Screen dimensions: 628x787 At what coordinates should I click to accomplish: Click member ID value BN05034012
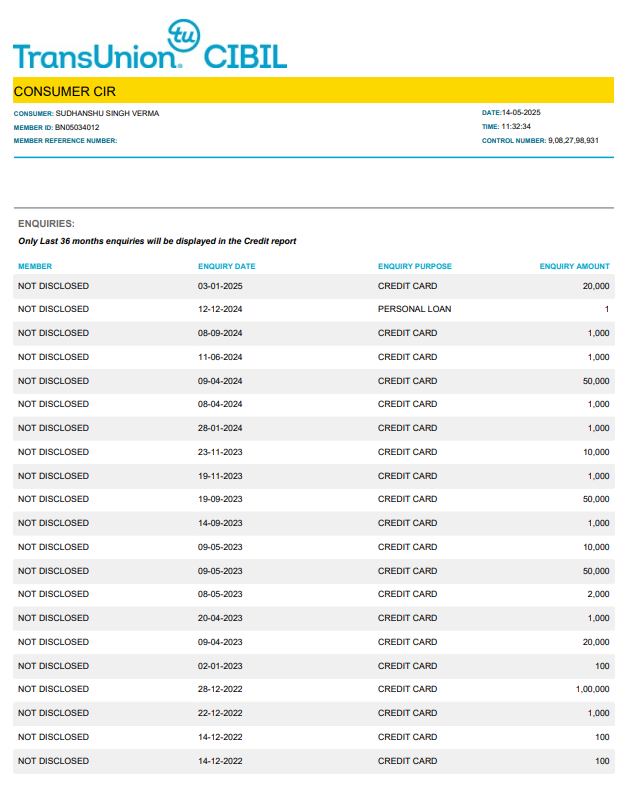pos(77,127)
